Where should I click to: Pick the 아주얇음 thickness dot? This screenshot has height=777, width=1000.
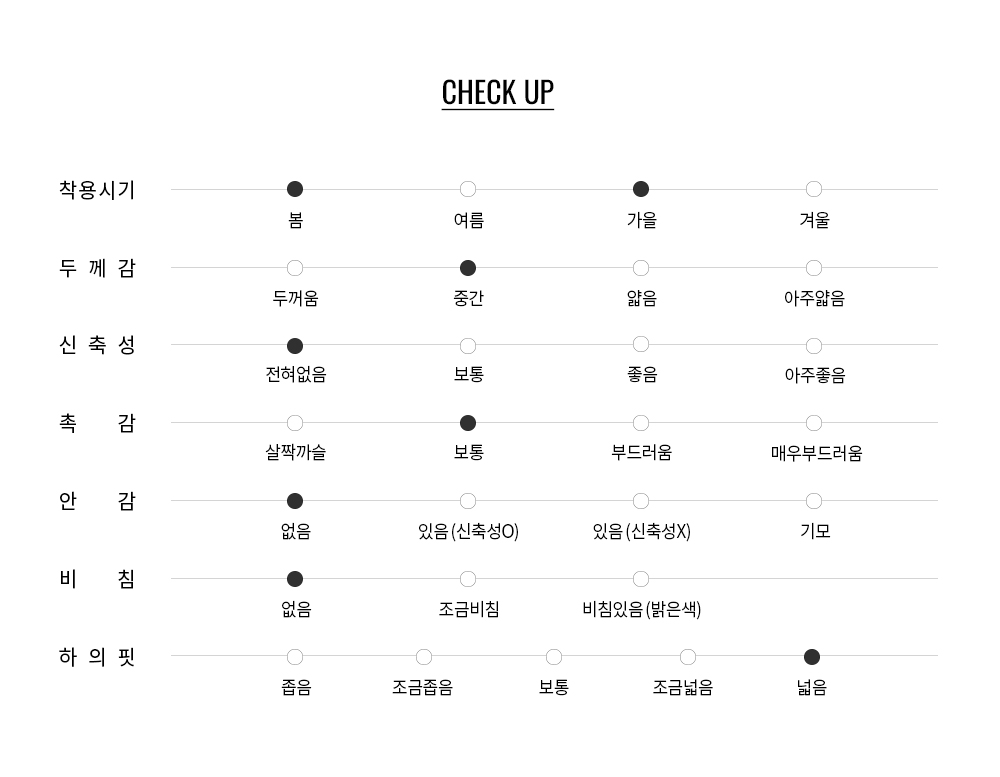click(814, 268)
